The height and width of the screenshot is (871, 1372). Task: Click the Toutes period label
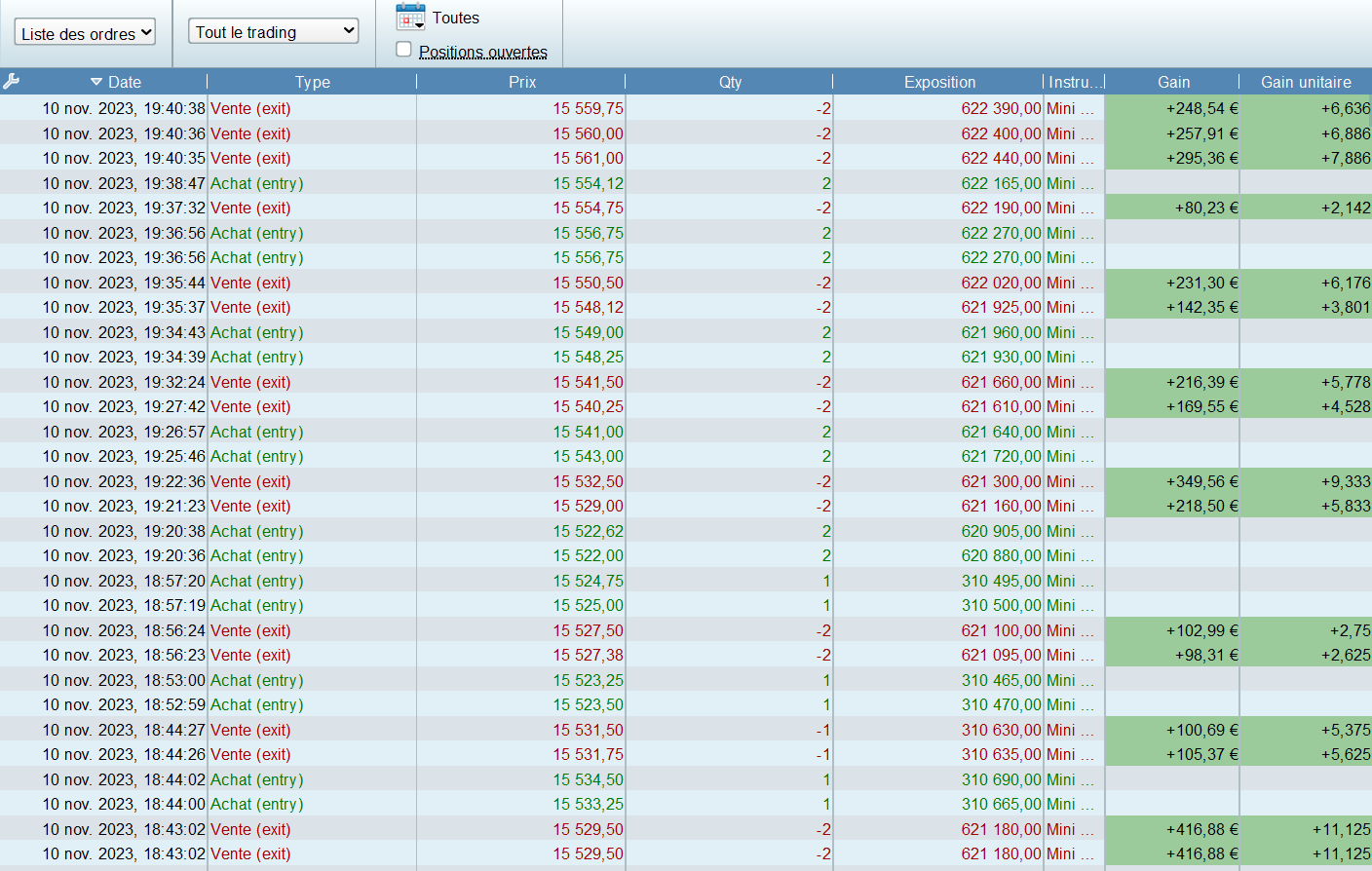tap(455, 18)
